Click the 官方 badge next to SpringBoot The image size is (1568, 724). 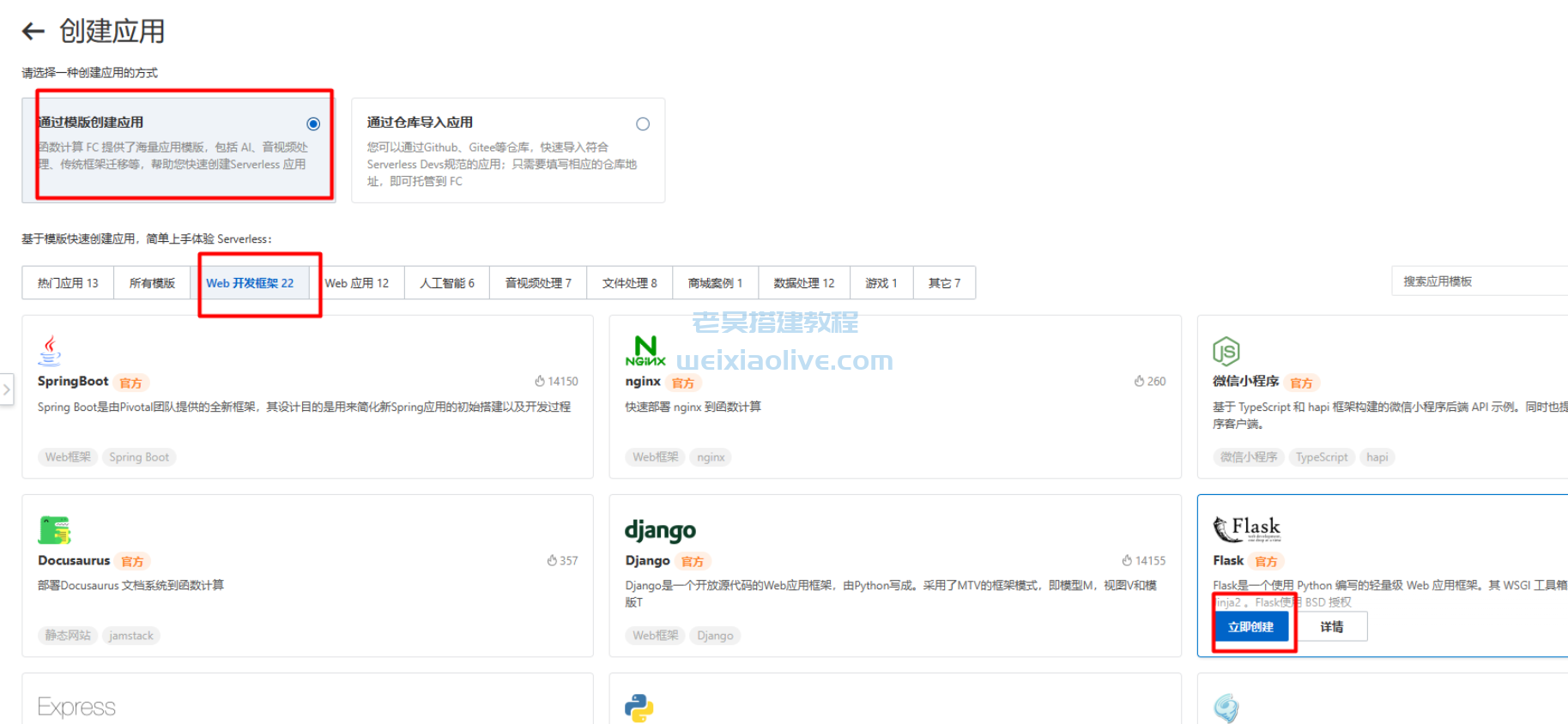(x=130, y=383)
